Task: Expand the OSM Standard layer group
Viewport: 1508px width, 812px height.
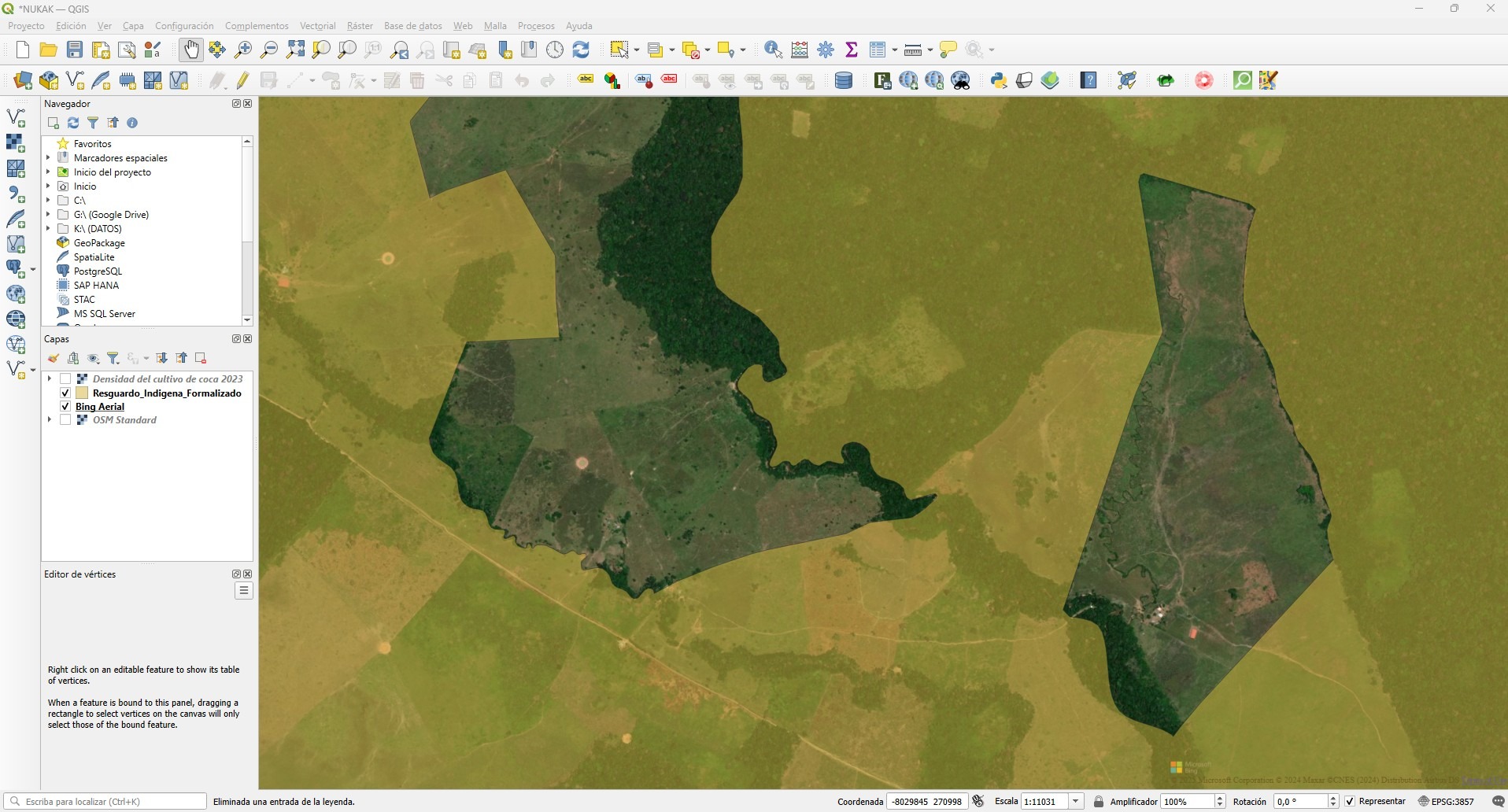Action: 49,420
